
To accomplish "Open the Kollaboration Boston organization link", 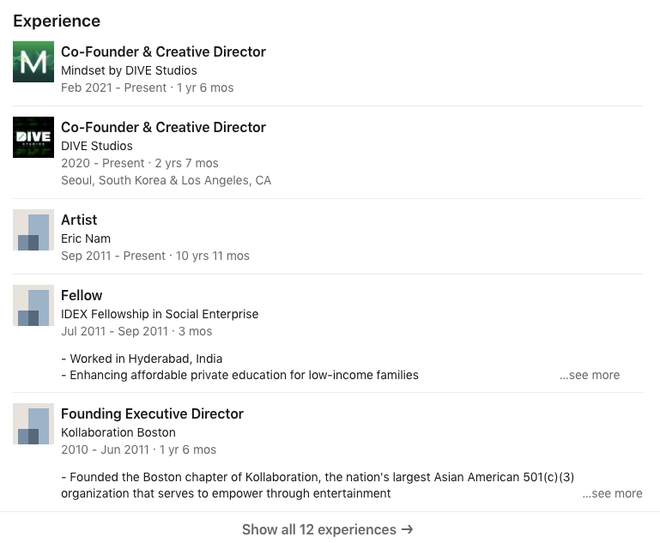I will [x=118, y=432].
